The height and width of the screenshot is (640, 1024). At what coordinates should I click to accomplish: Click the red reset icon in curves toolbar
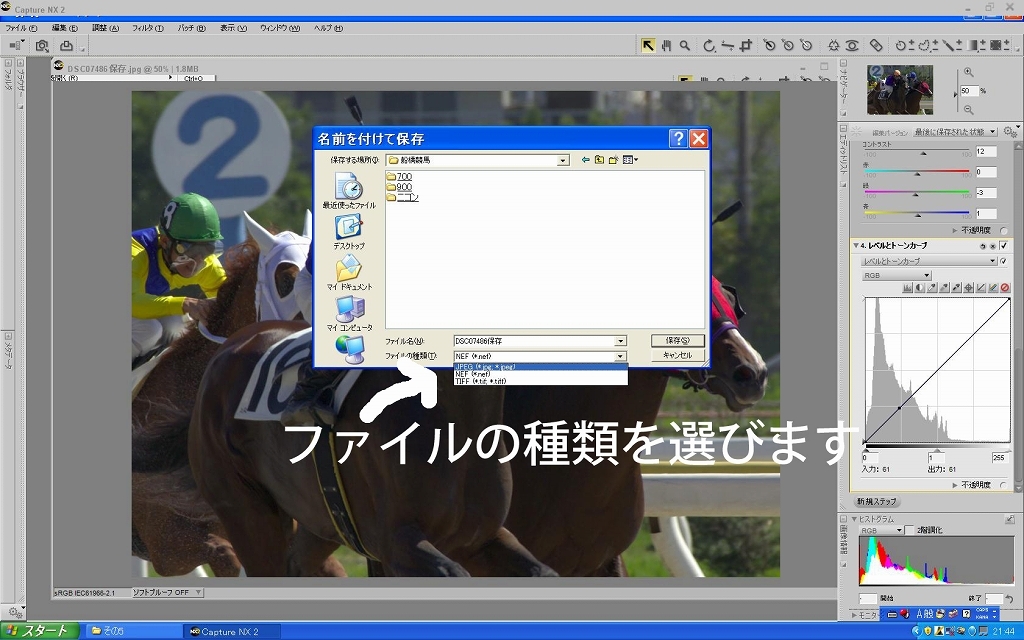pyautogui.click(x=1005, y=287)
